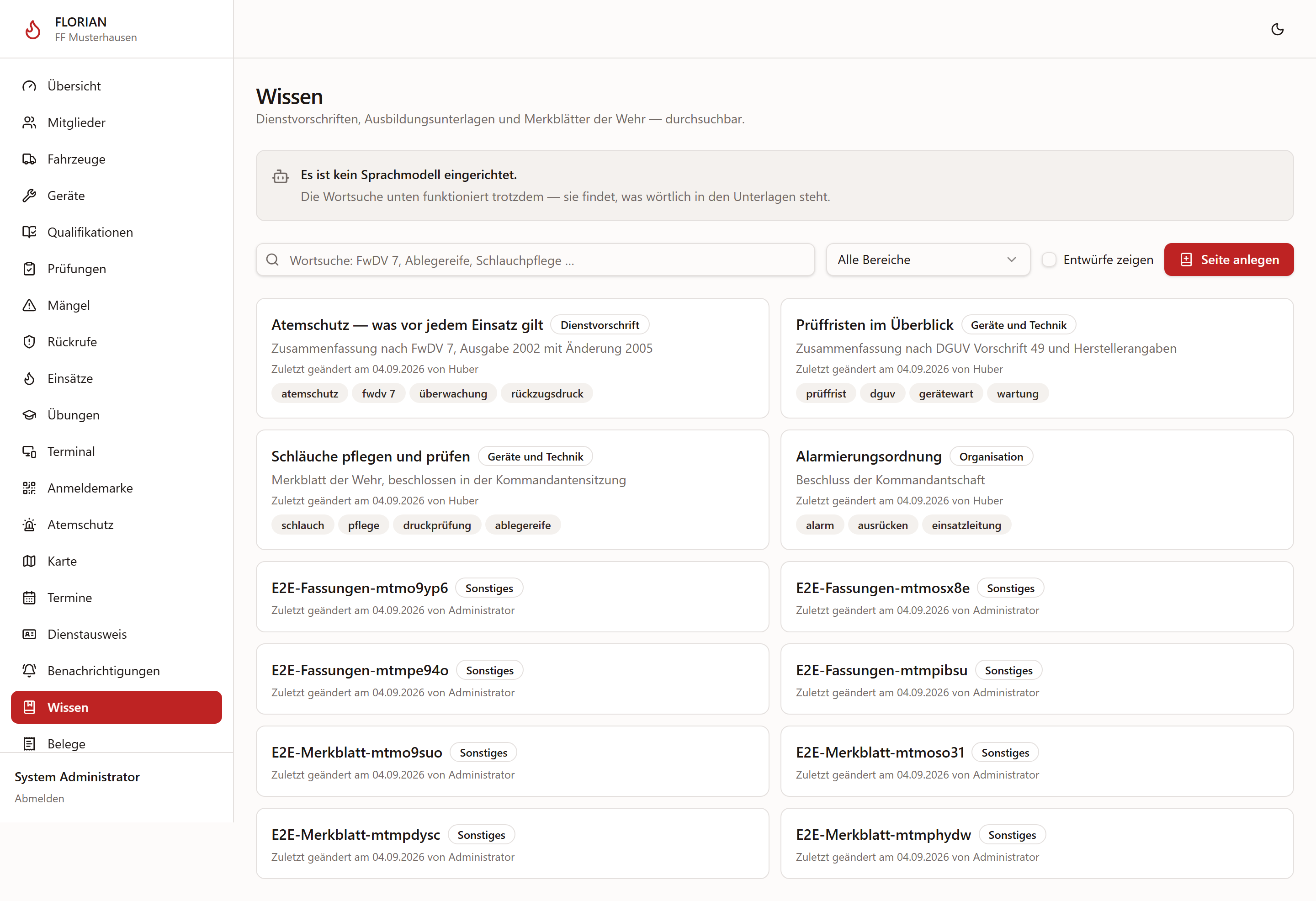Click the einsatzleitung tag
1316x901 pixels.
[x=966, y=525]
